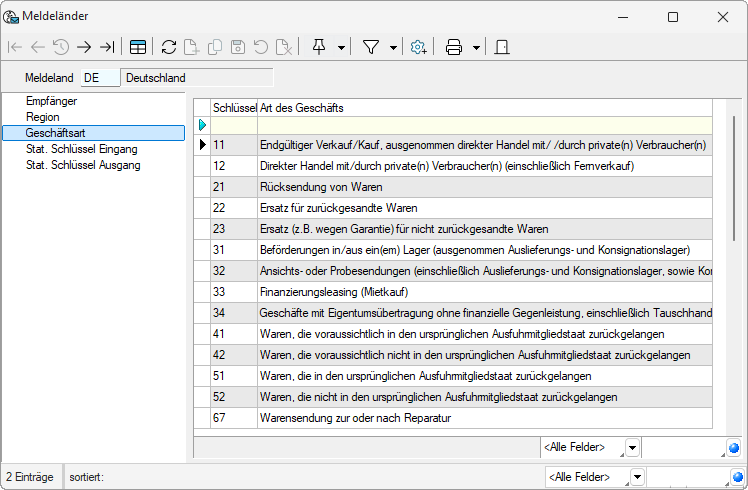Expand the pin dropdown arrow
The width and height of the screenshot is (748, 490).
(342, 47)
